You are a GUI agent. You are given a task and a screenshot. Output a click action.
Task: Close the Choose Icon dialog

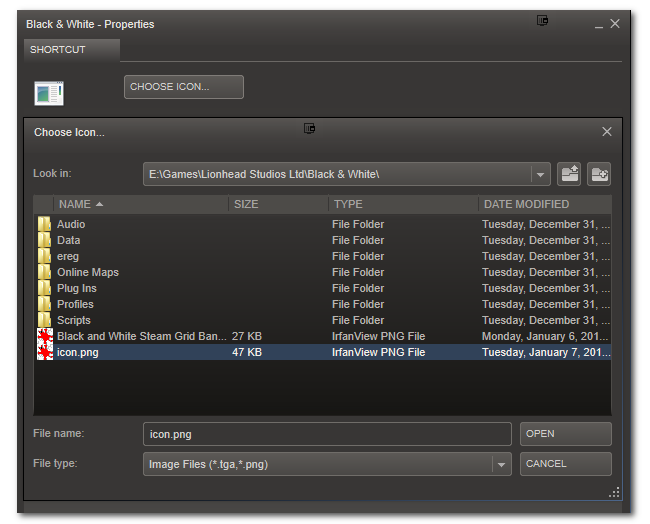click(606, 132)
